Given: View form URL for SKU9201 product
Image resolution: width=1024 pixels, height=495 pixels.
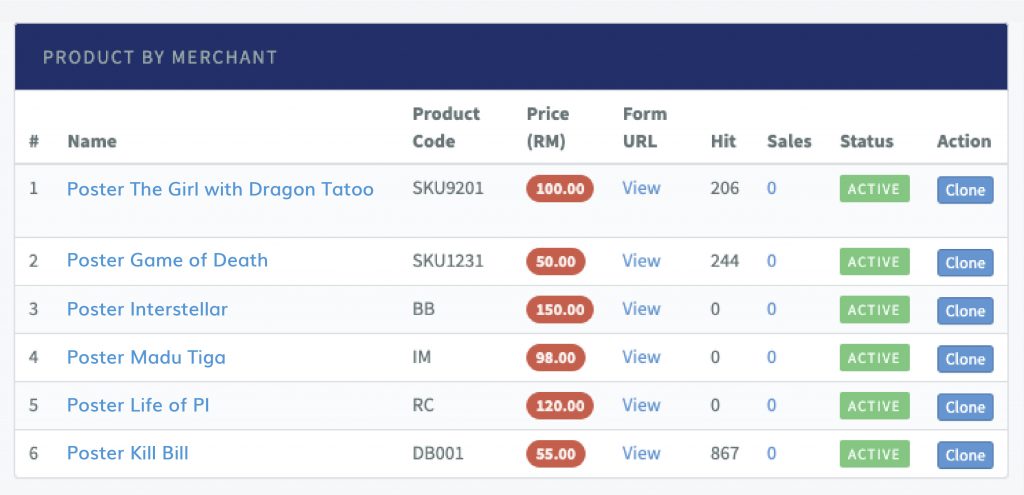Looking at the screenshot, I should pyautogui.click(x=641, y=188).
